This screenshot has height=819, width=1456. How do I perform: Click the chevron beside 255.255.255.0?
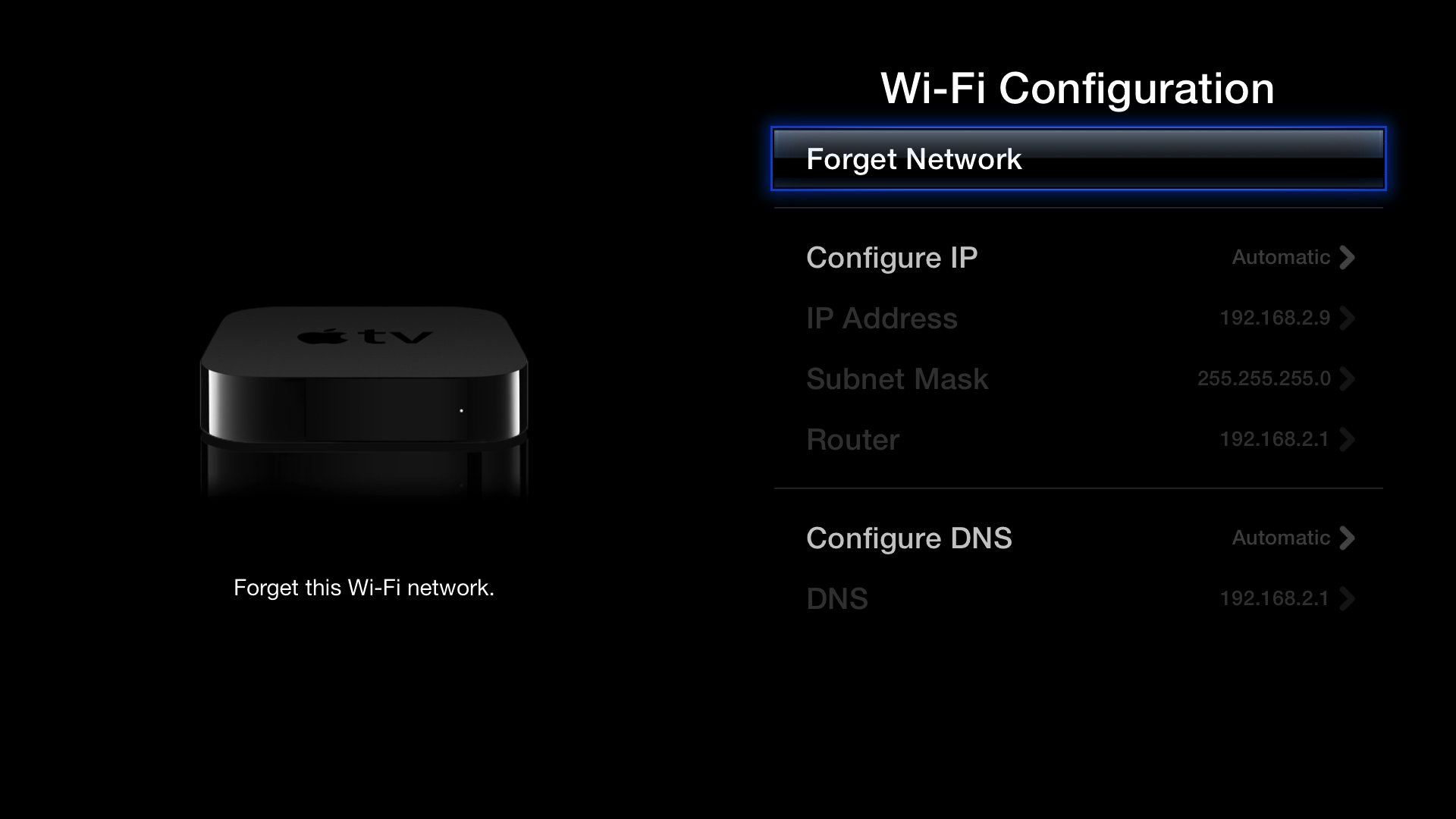tap(1348, 379)
